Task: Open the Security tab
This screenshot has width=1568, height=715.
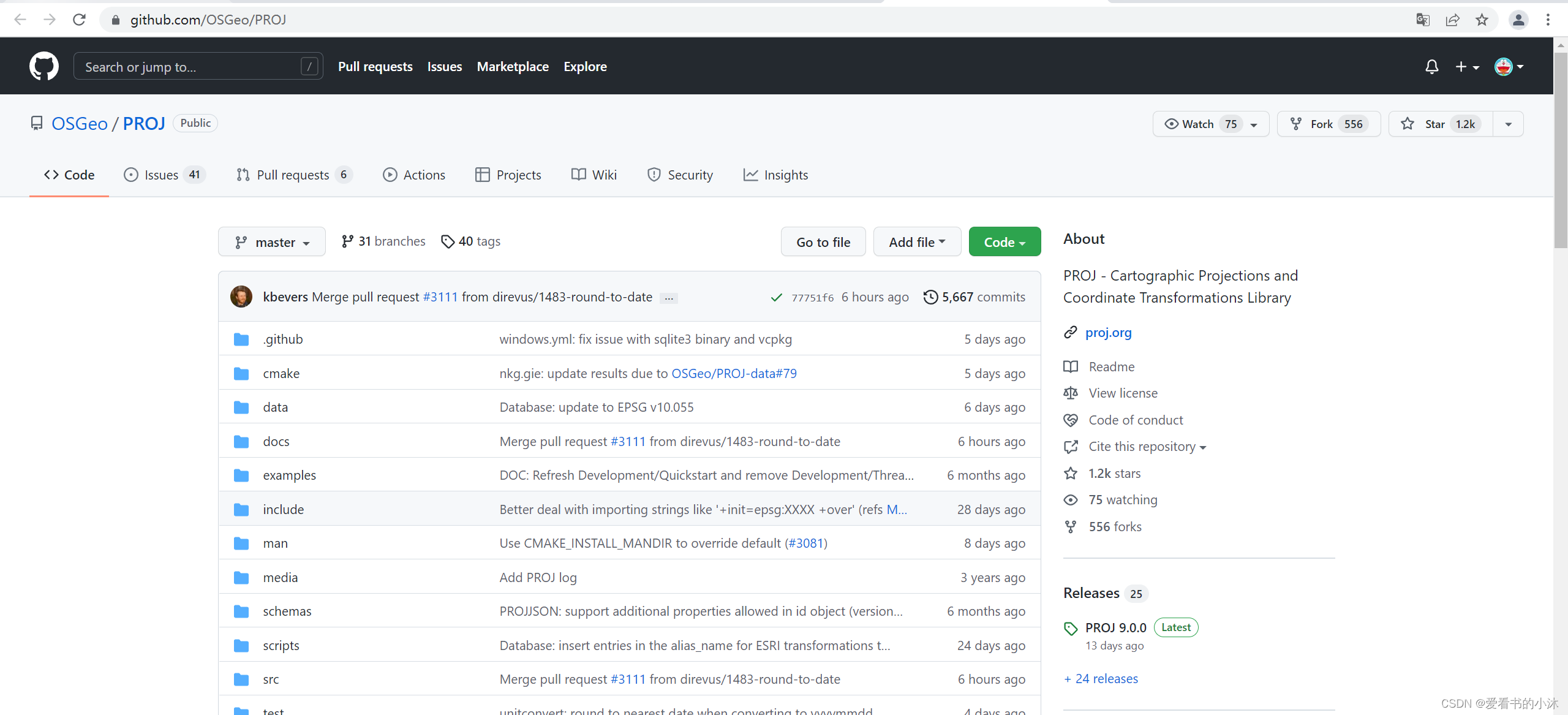Action: tap(680, 175)
